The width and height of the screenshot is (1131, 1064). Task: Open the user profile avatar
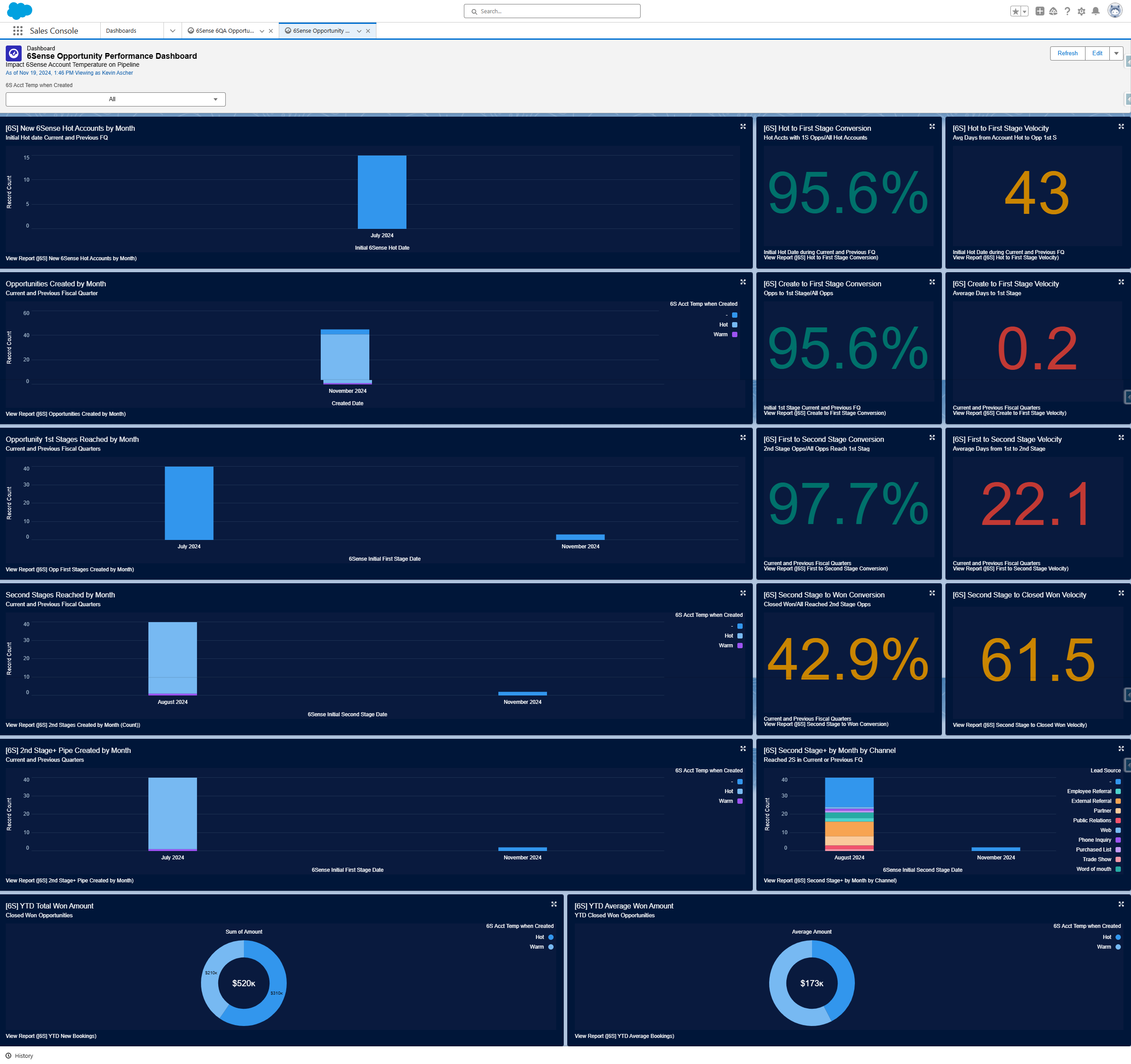point(1115,11)
